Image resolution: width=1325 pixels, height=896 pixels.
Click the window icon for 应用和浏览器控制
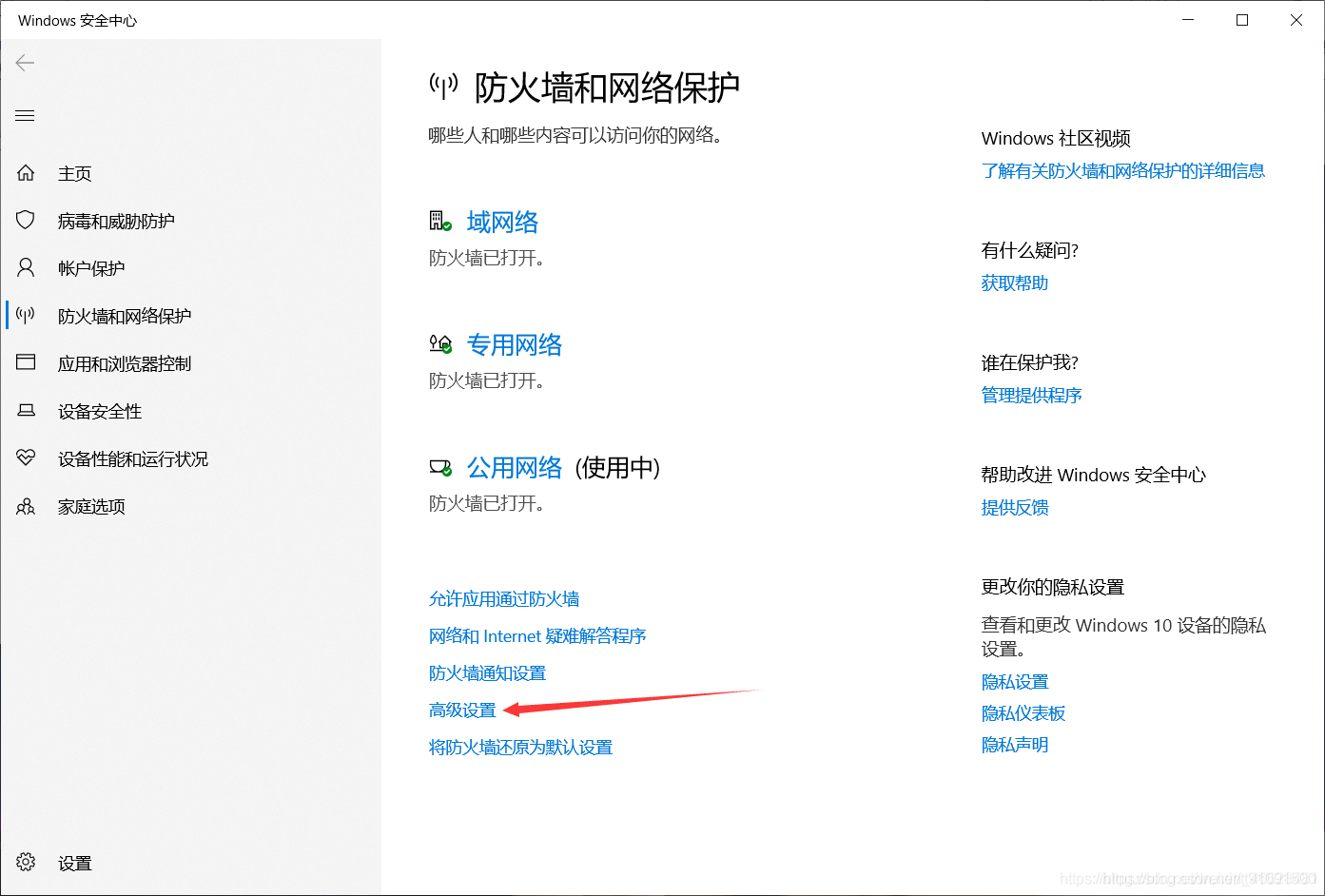point(26,362)
